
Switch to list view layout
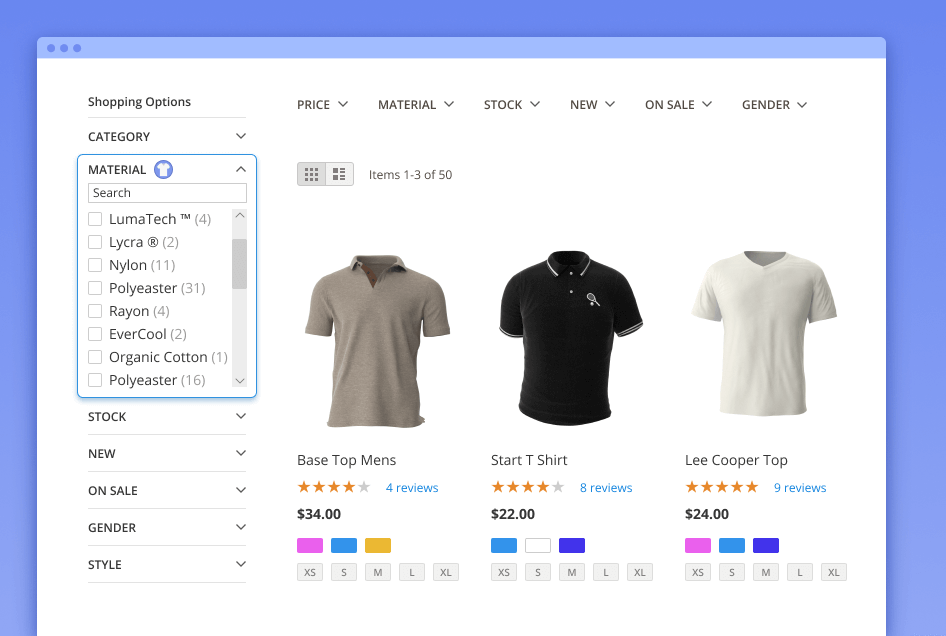pyautogui.click(x=339, y=174)
